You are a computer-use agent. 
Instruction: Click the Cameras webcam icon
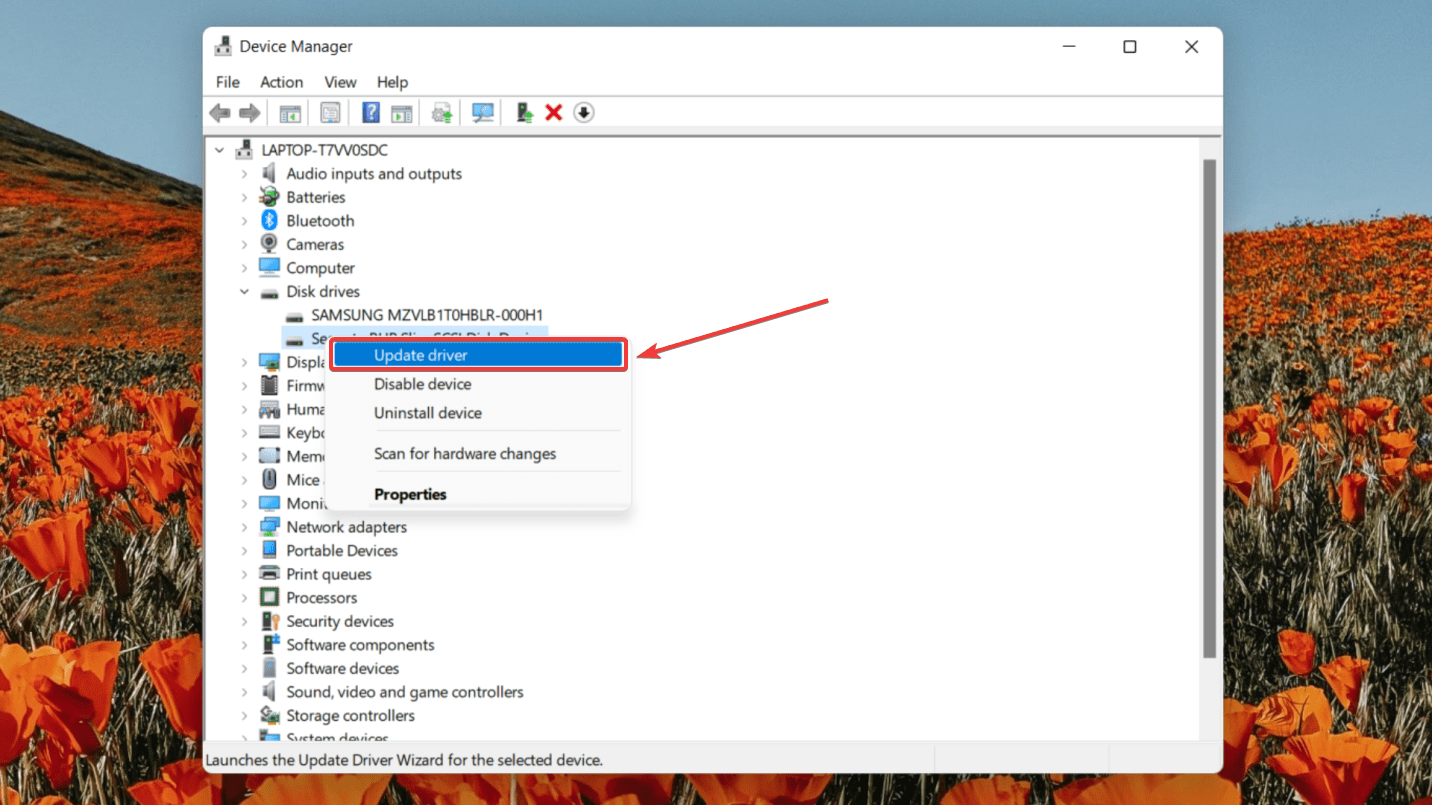269,244
